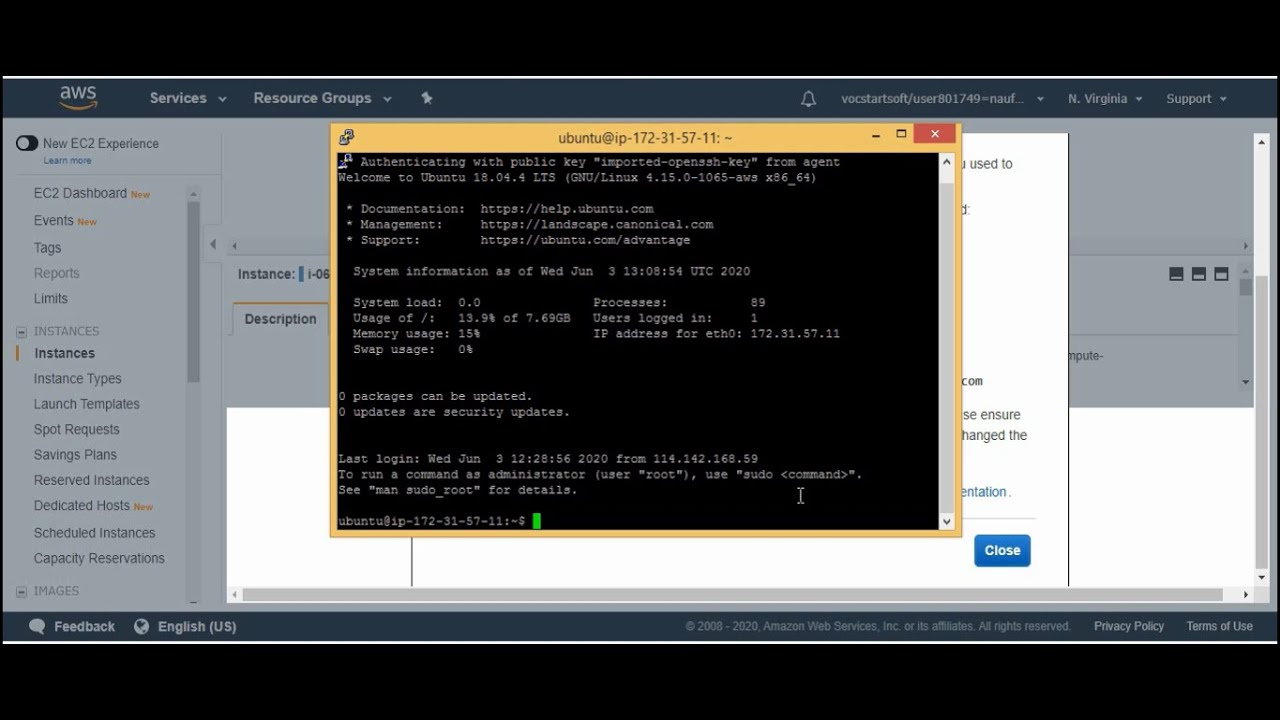Click the Ubuntu help documentation URL text
The width and height of the screenshot is (1280, 720).
point(566,209)
